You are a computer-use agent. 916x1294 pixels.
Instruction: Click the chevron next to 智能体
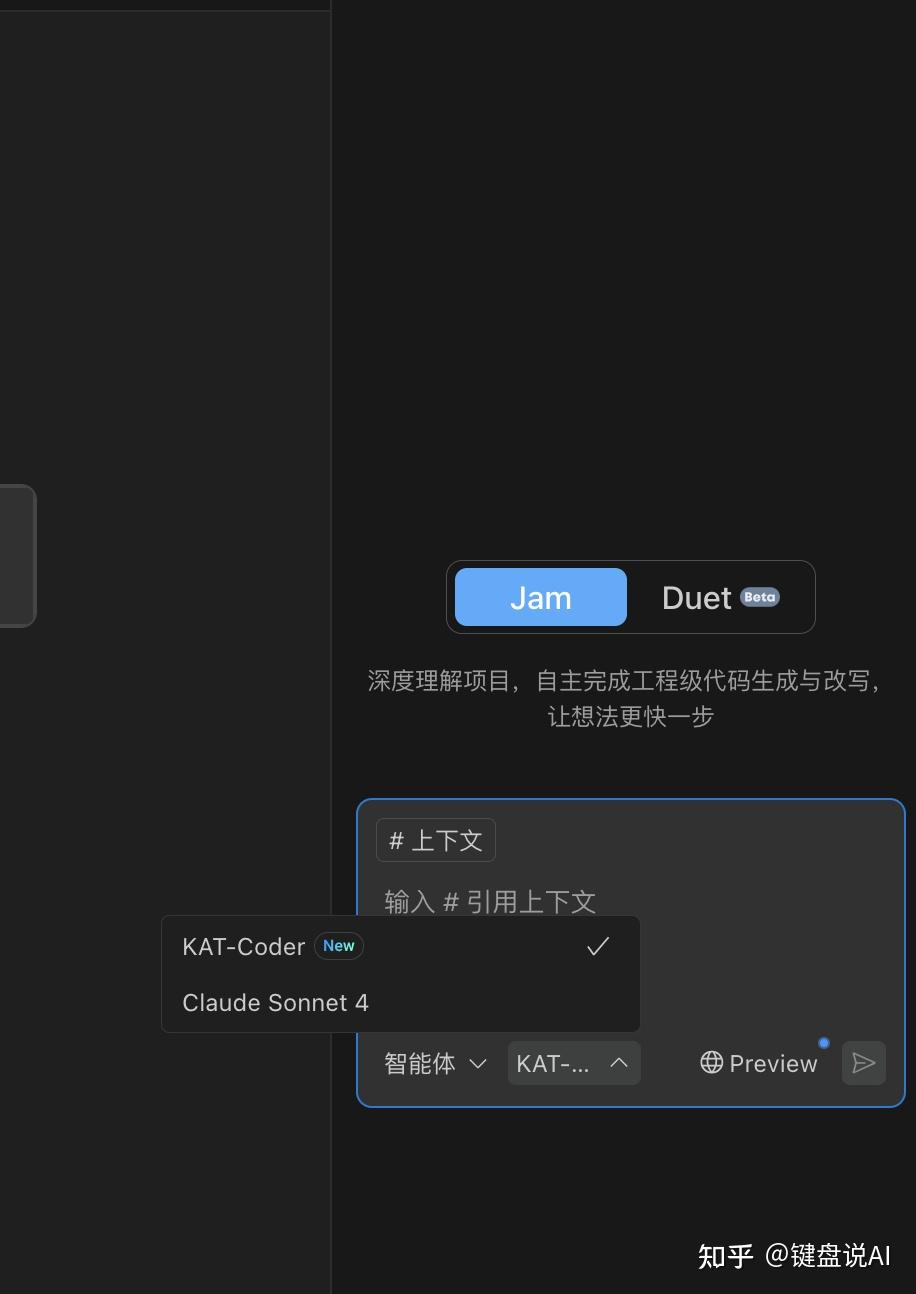click(x=477, y=1063)
